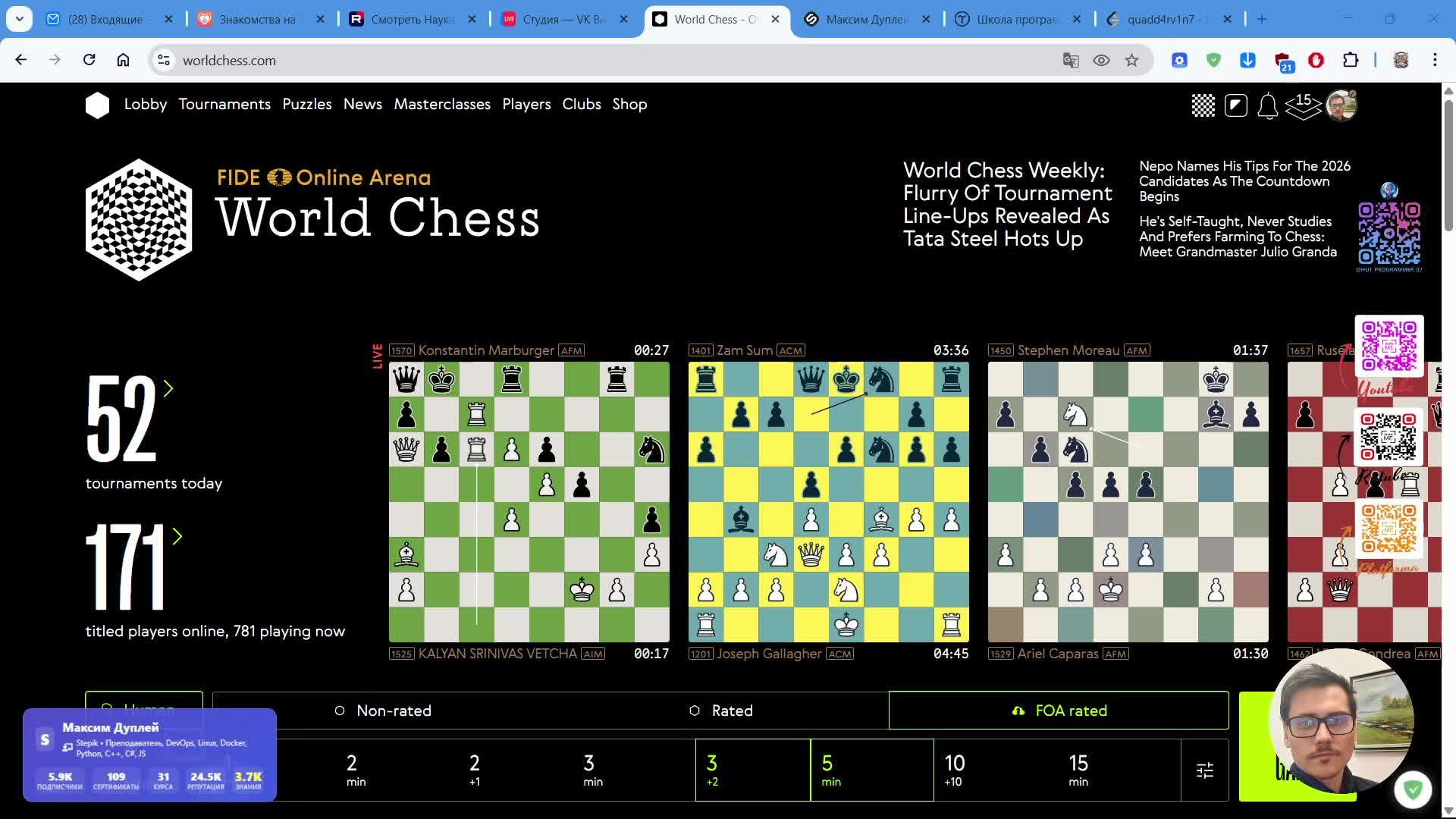
Task: Read the World Chess Weekly headline article
Action: click(x=1007, y=205)
